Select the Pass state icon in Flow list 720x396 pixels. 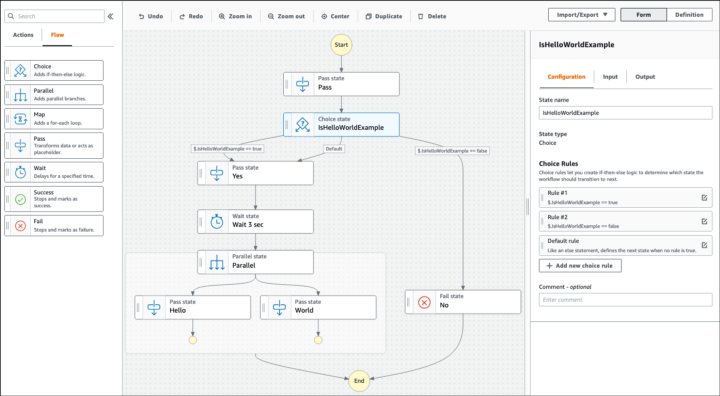tap(20, 146)
